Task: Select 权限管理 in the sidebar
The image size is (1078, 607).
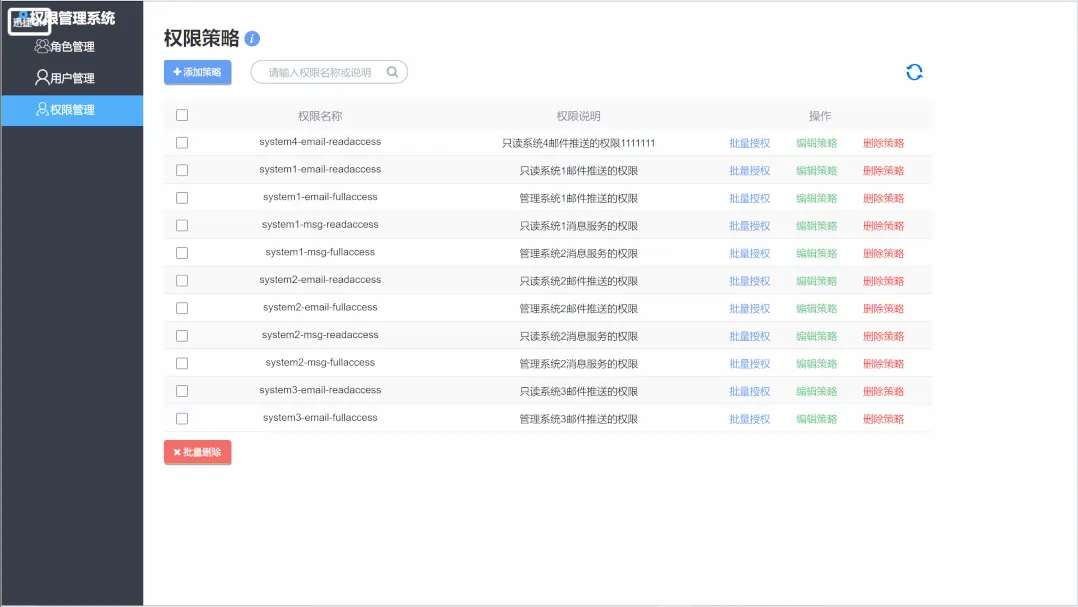Action: click(72, 110)
